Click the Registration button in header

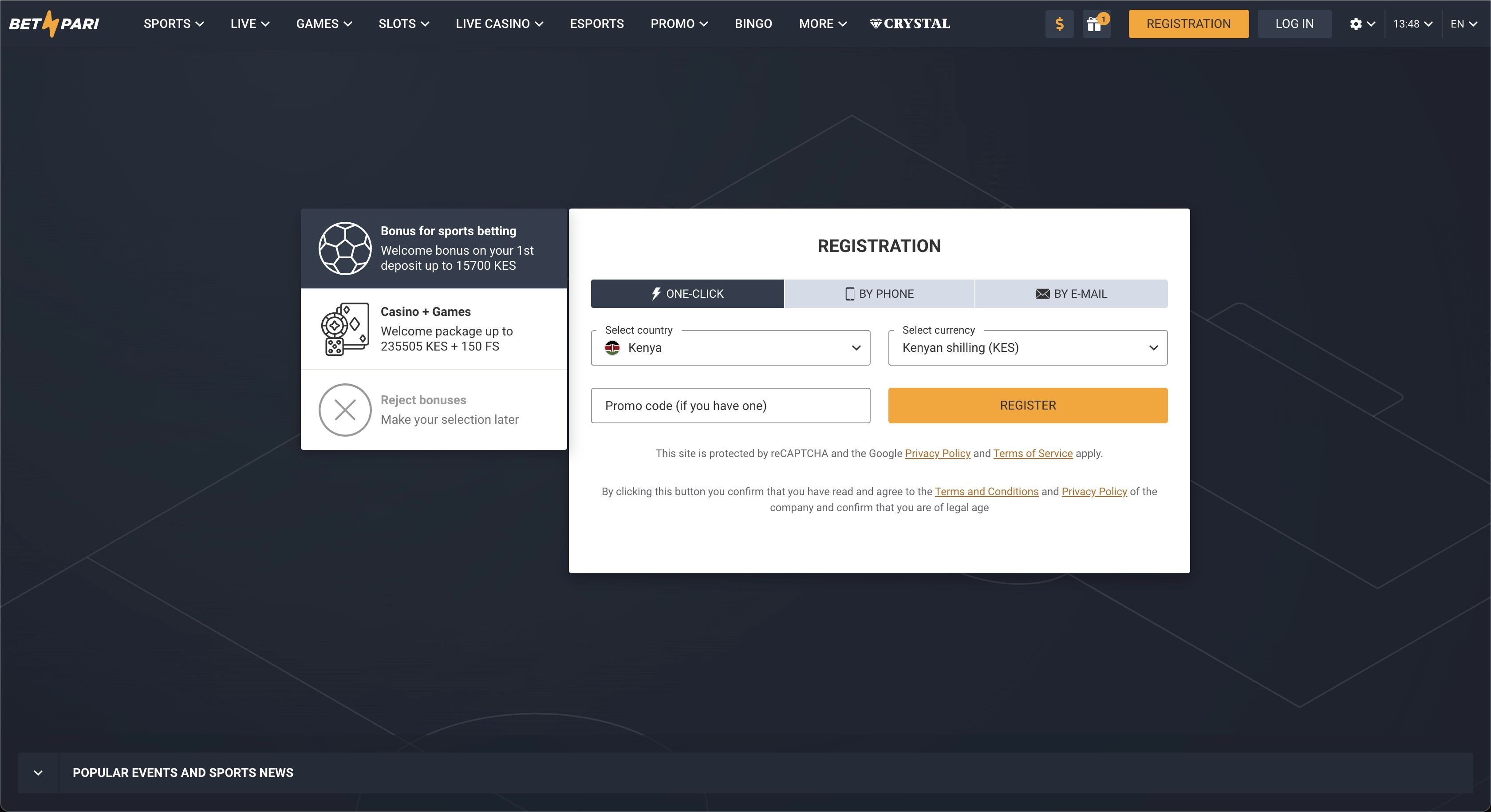point(1188,24)
